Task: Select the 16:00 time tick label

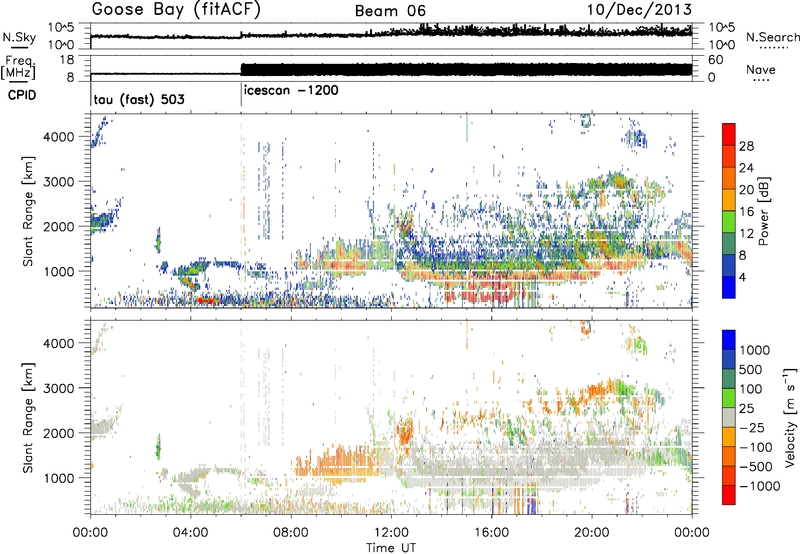Action: coord(491,533)
